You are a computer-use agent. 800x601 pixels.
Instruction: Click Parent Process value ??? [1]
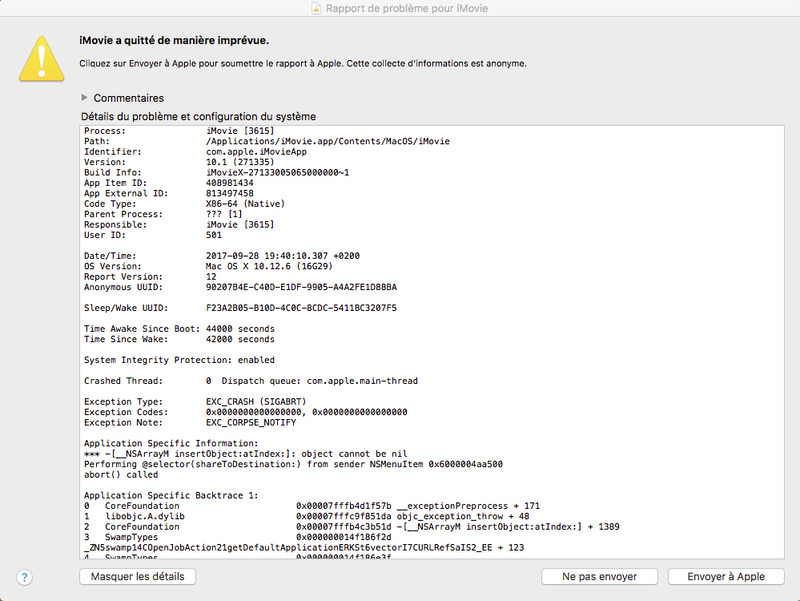point(224,214)
